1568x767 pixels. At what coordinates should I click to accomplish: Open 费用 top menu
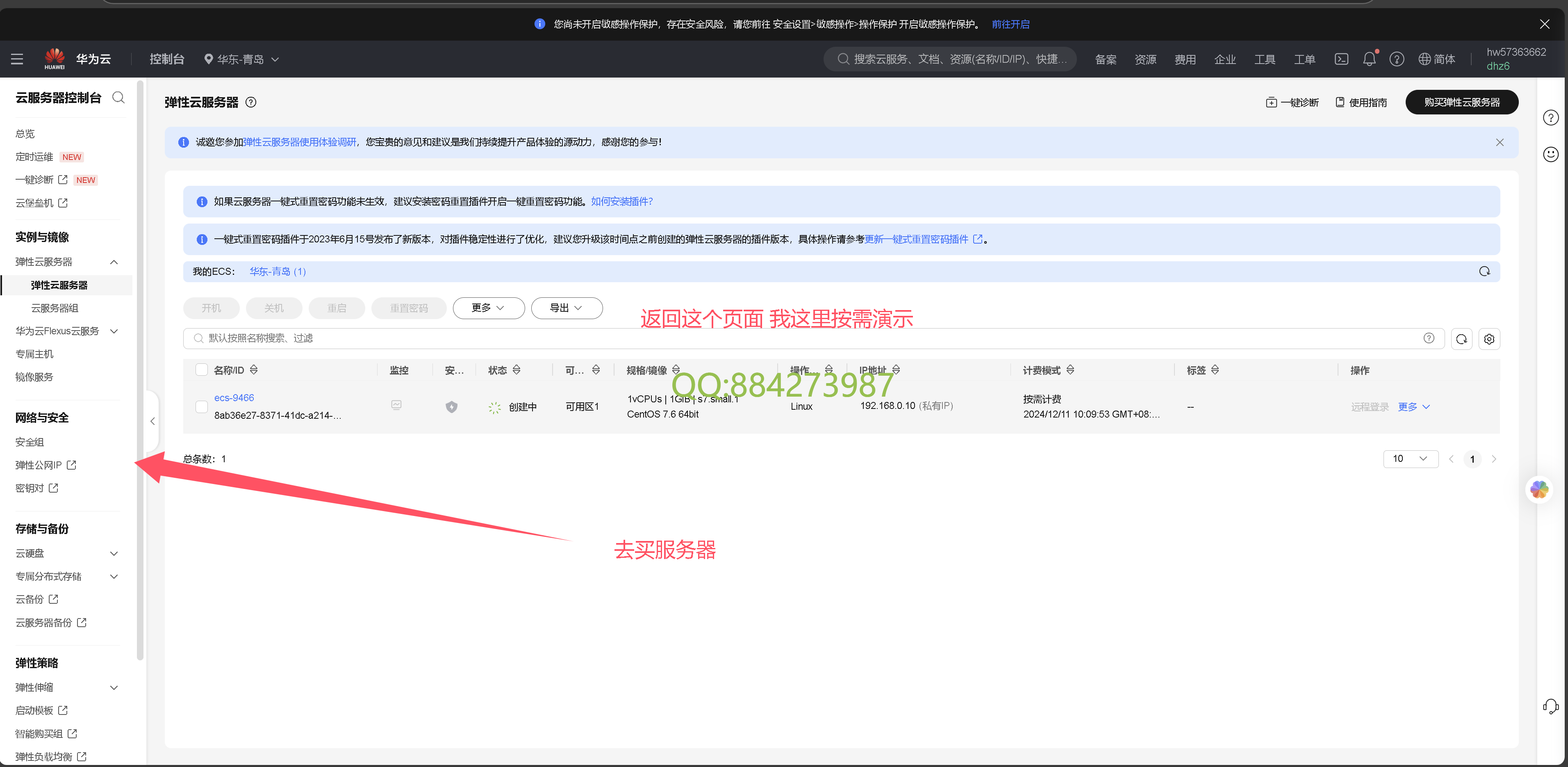pyautogui.click(x=1185, y=59)
